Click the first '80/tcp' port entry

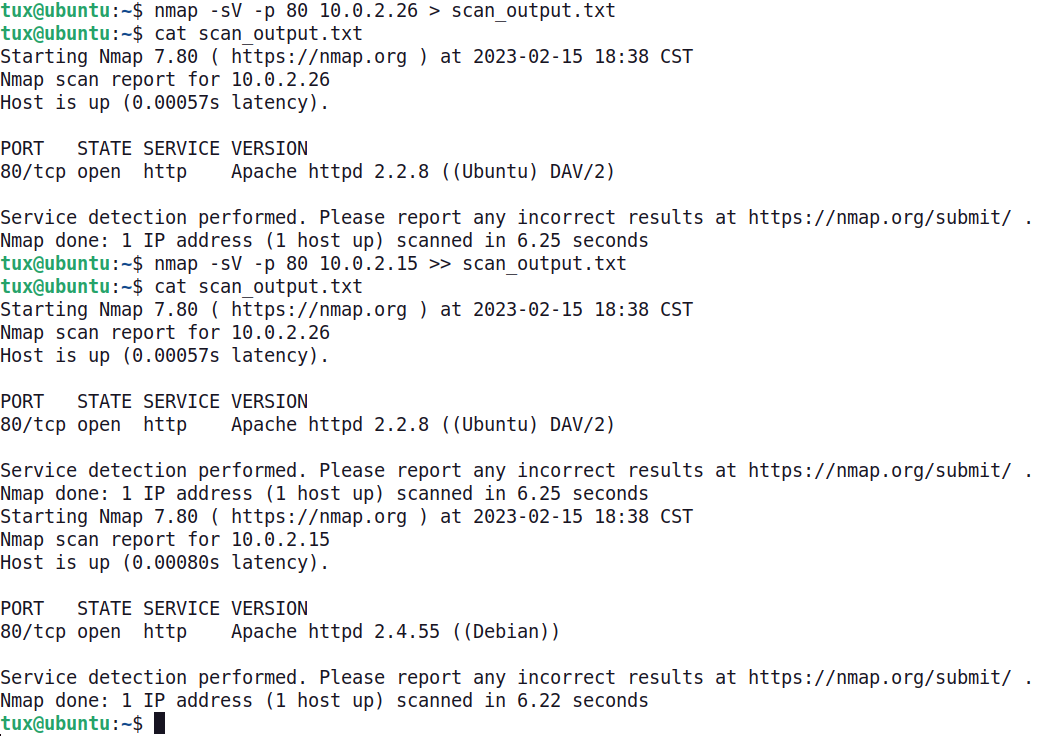(x=33, y=172)
